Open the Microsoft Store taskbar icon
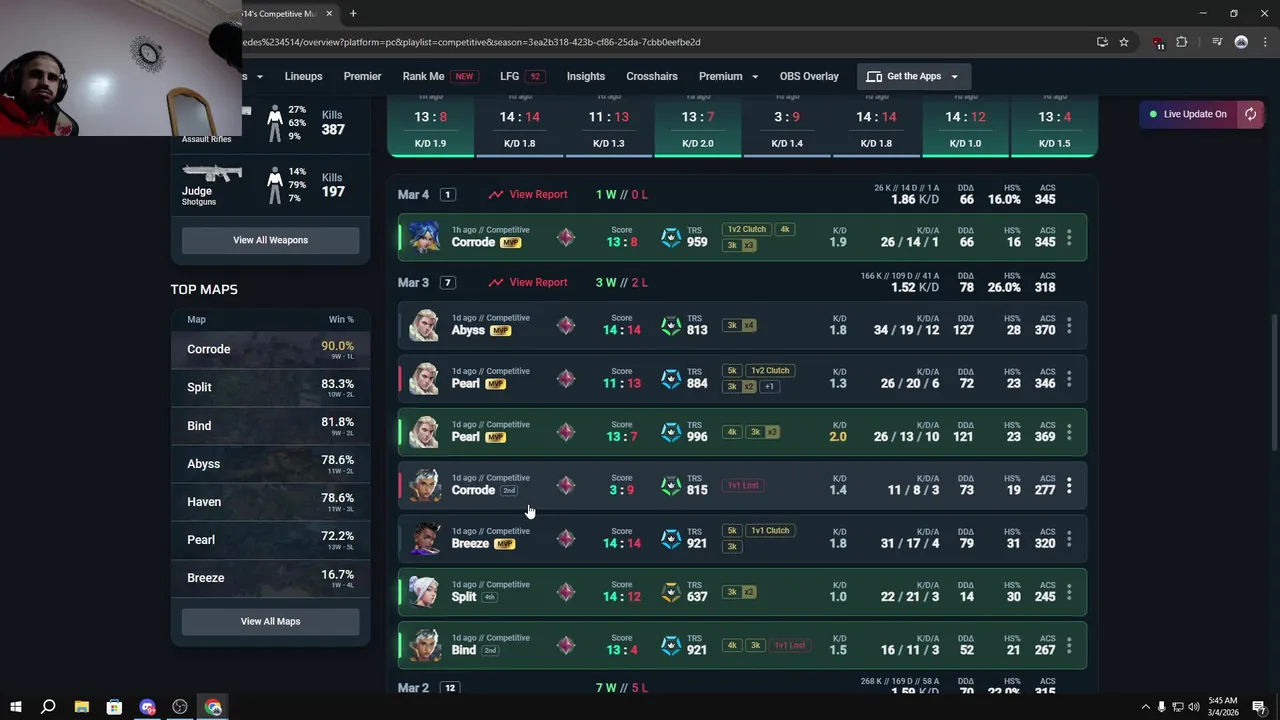 pyautogui.click(x=114, y=707)
